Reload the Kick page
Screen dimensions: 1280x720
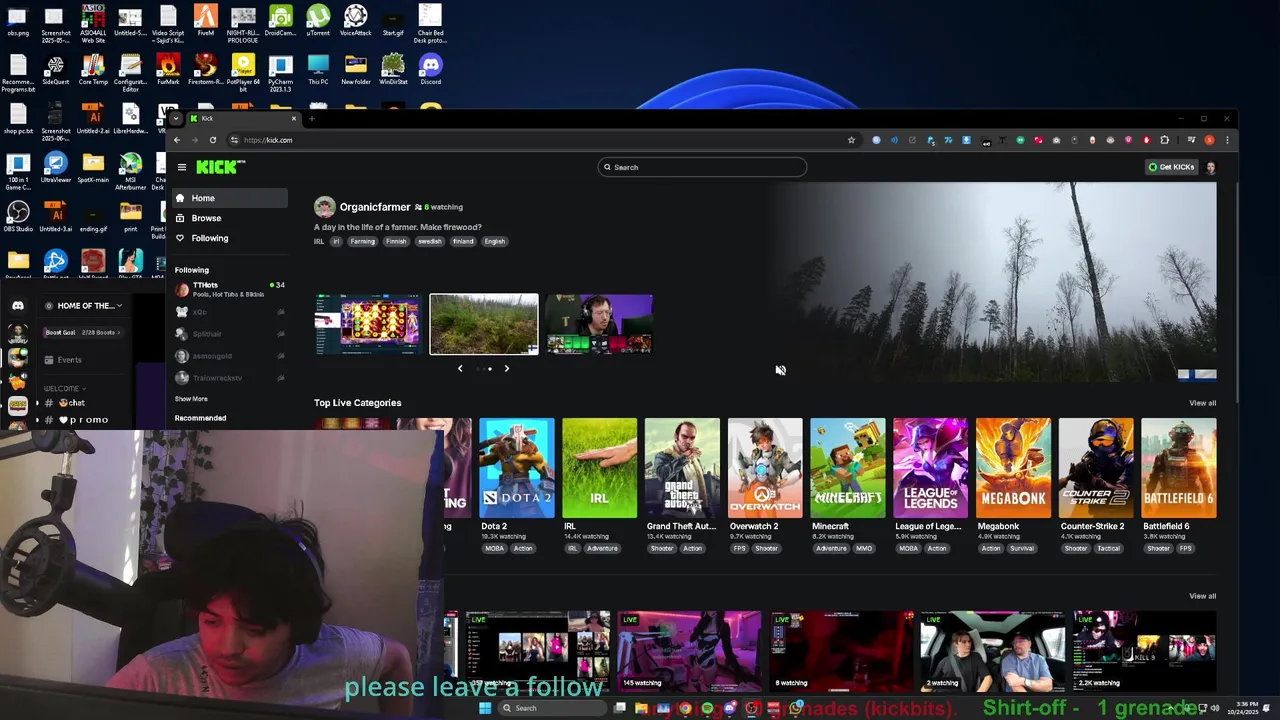tap(213, 140)
